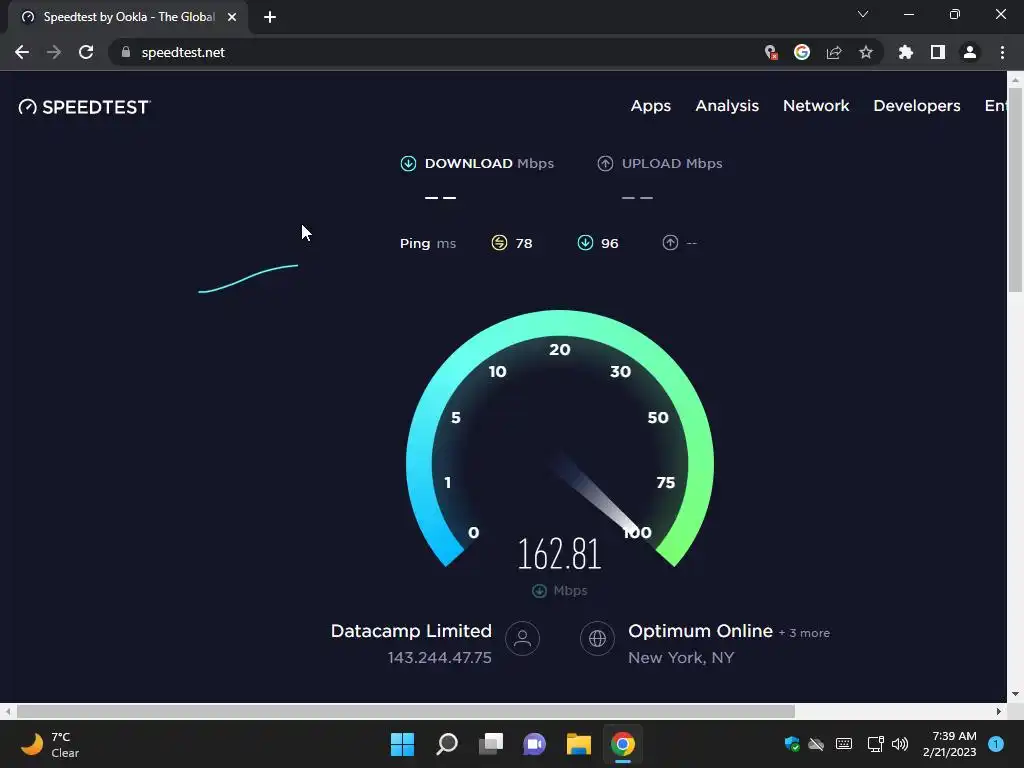
Task: Open the Apps menu
Action: pyautogui.click(x=650, y=106)
